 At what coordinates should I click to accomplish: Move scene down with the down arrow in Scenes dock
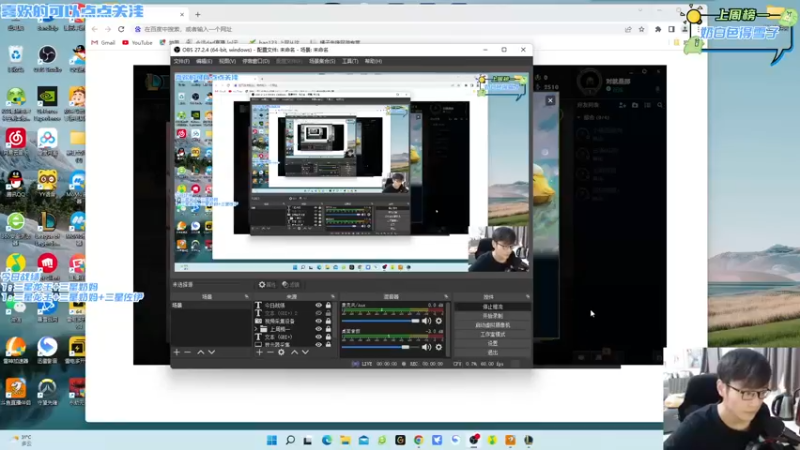[211, 352]
